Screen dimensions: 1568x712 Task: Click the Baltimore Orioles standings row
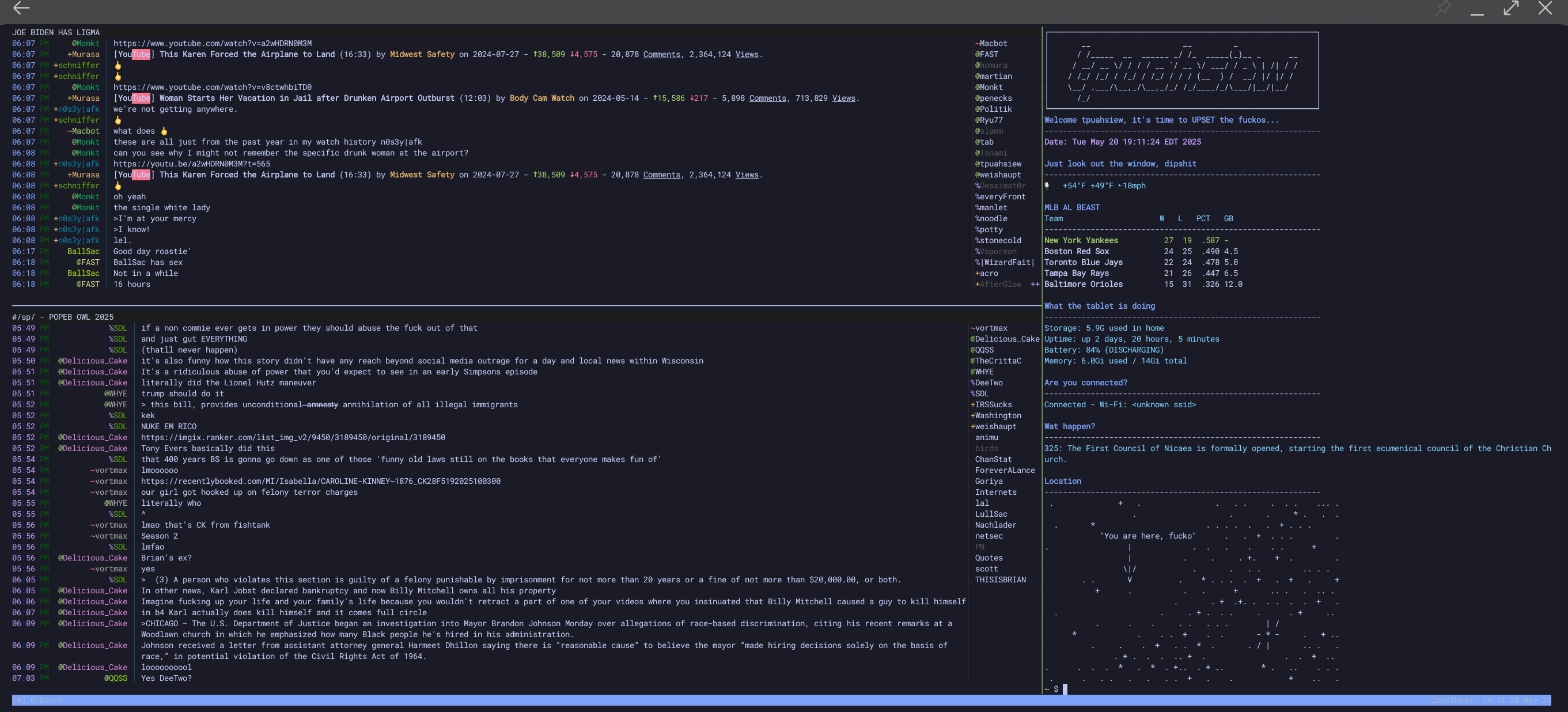tap(1143, 284)
